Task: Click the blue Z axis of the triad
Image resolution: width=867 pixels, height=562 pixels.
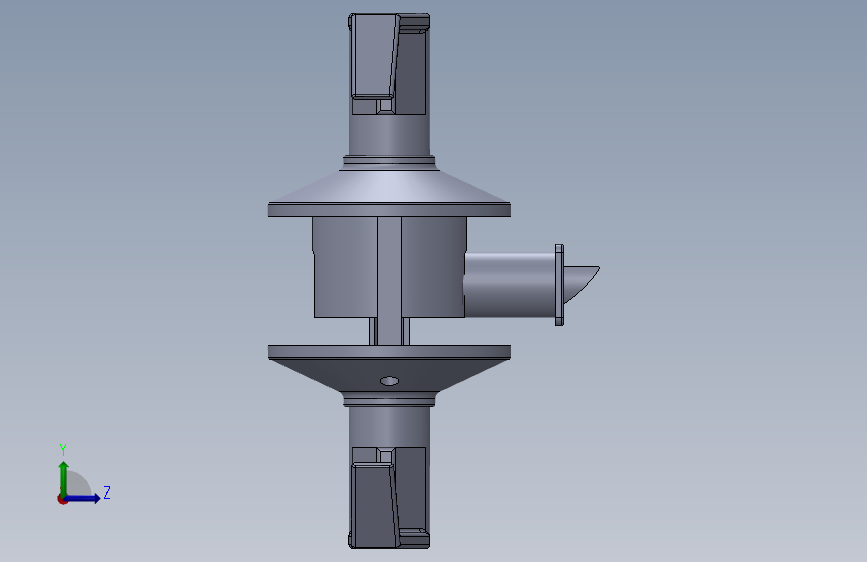Action: pos(83,498)
